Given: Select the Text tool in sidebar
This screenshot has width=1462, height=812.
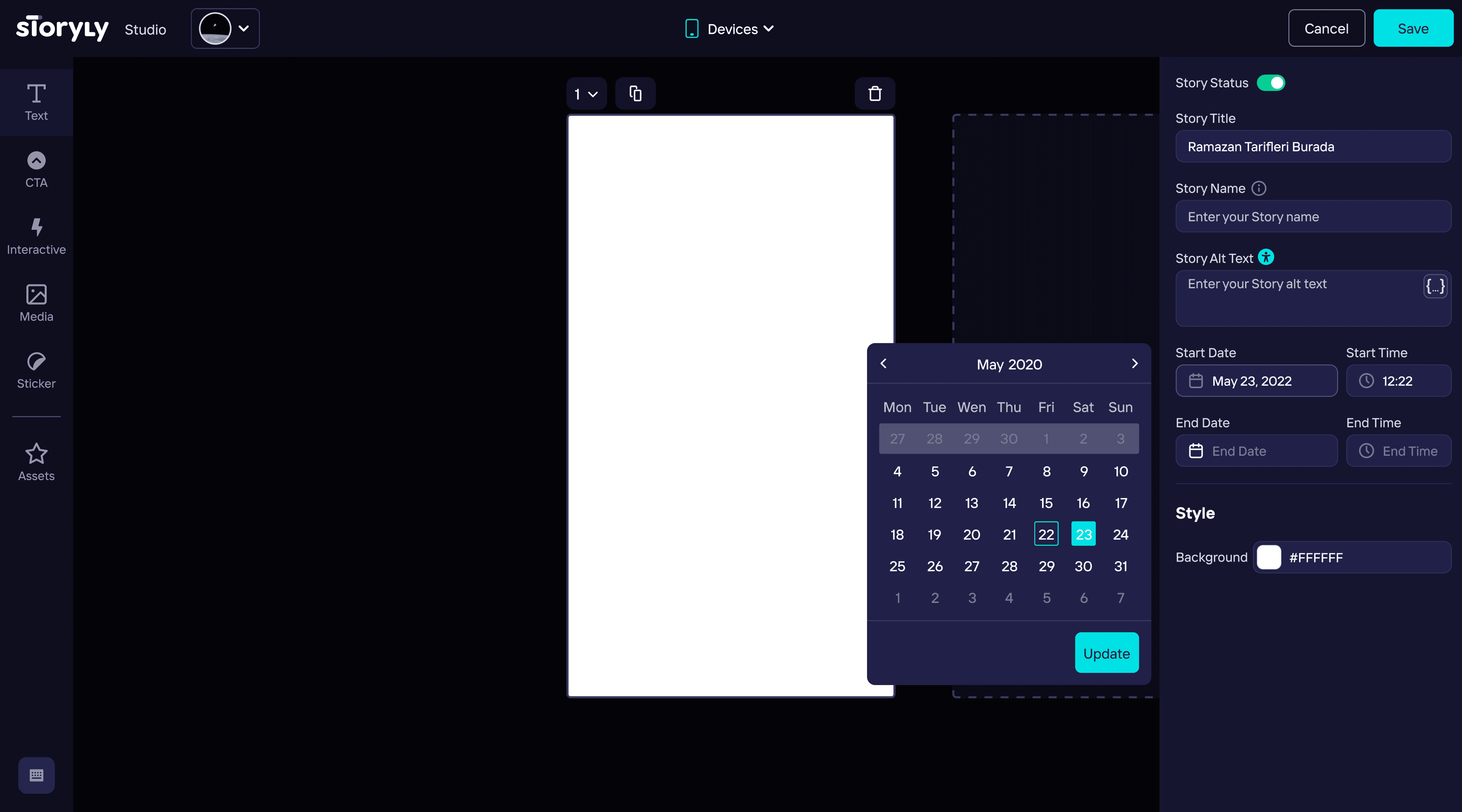Looking at the screenshot, I should click(36, 102).
